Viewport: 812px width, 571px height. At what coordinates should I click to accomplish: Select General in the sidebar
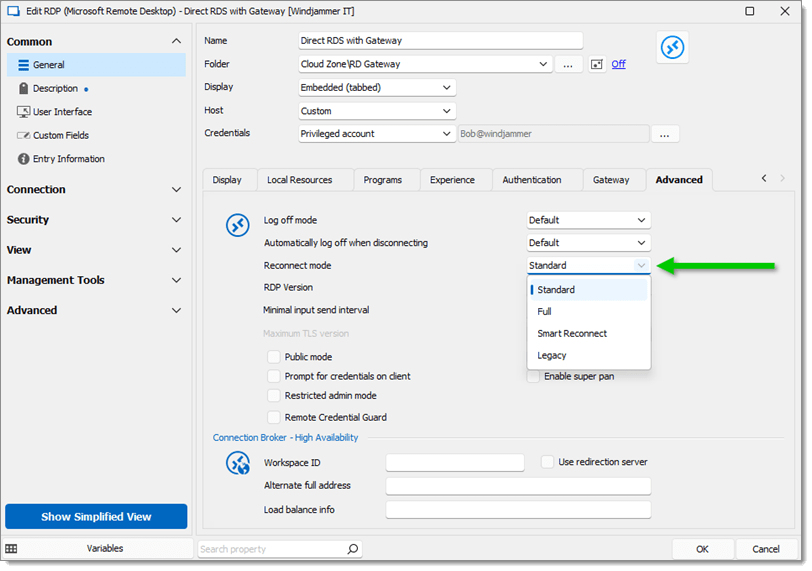[x=96, y=65]
